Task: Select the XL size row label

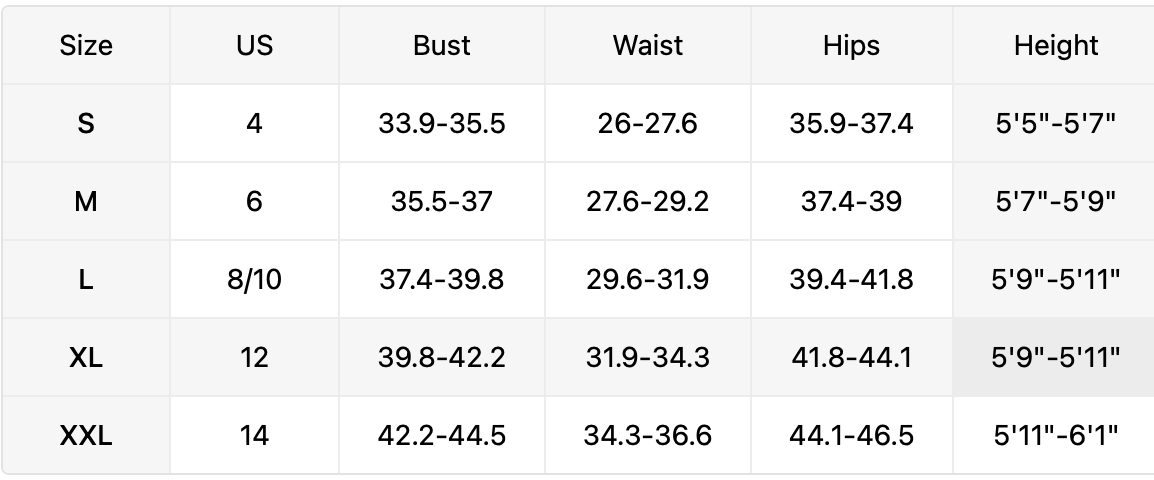Action: pos(86,357)
